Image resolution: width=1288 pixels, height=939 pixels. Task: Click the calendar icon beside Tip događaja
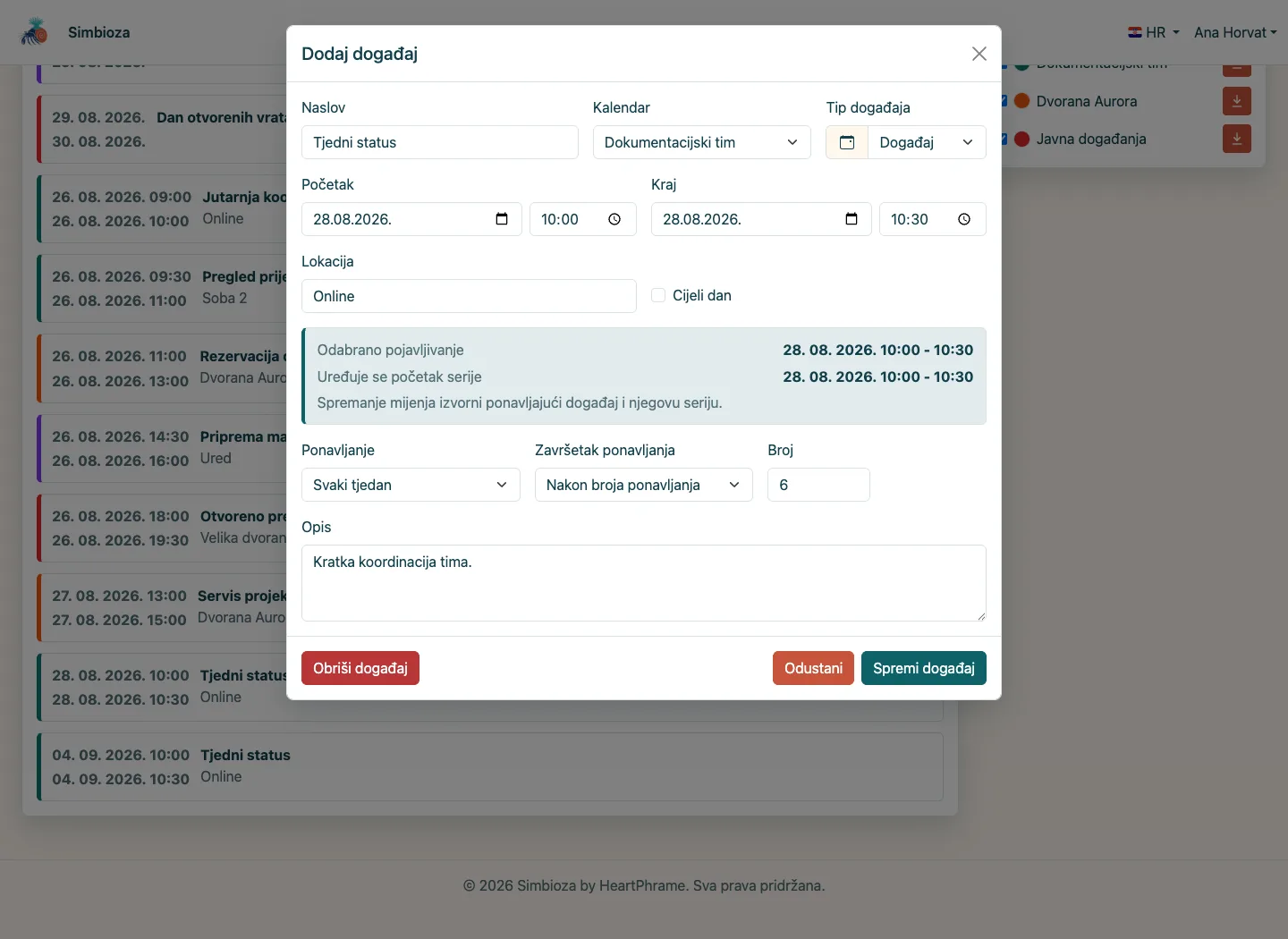point(847,142)
